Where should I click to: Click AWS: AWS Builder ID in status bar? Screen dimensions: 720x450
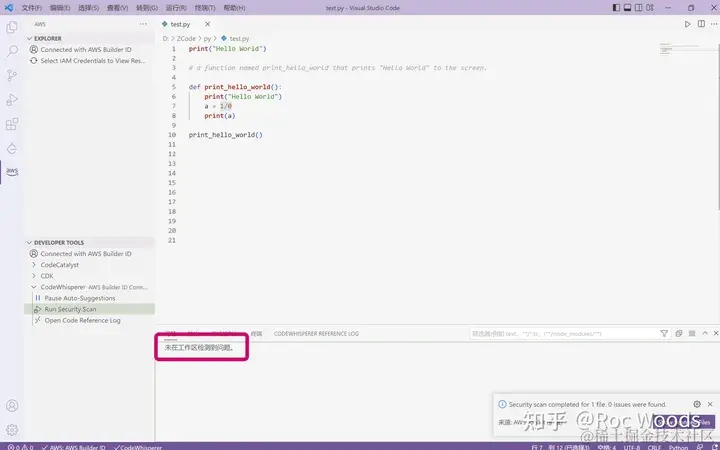73,447
